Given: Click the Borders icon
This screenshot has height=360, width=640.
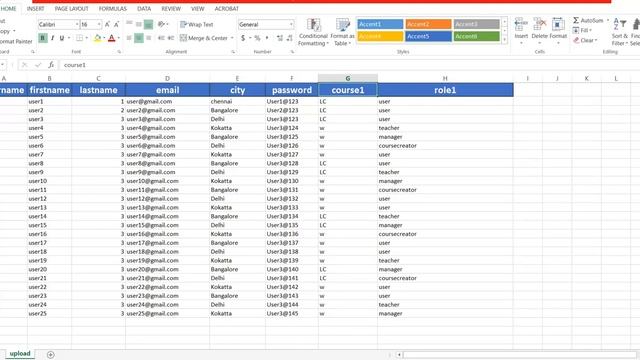Looking at the screenshot, I should tap(80, 38).
